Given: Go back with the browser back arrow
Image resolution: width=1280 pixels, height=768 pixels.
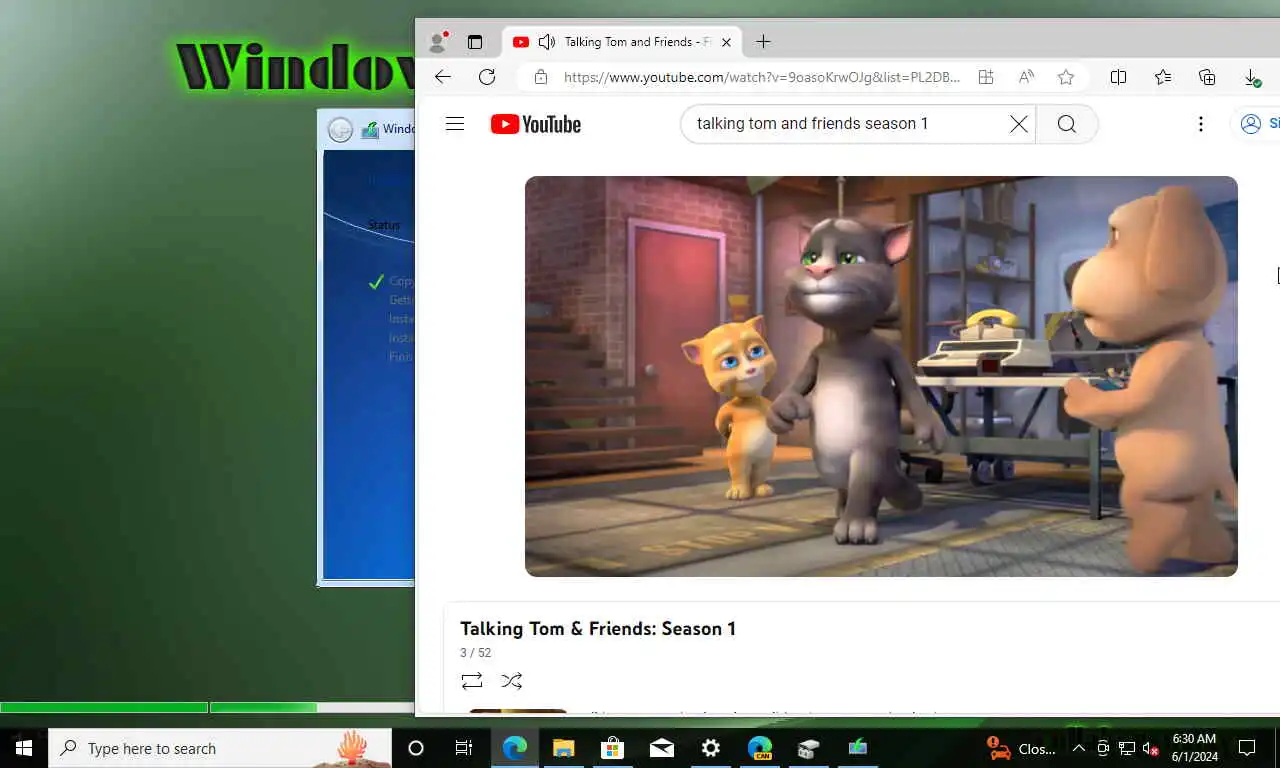Looking at the screenshot, I should coord(443,77).
